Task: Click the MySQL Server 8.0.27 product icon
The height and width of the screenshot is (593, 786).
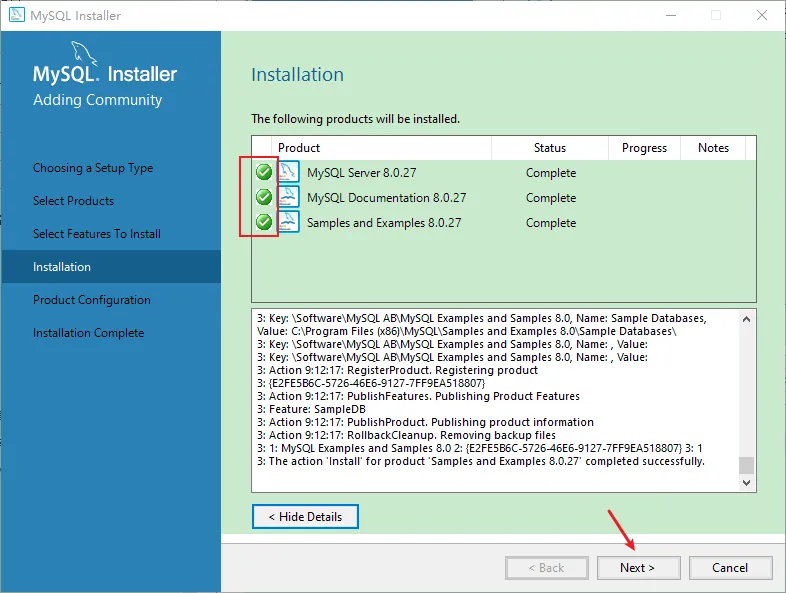Action: pos(289,172)
